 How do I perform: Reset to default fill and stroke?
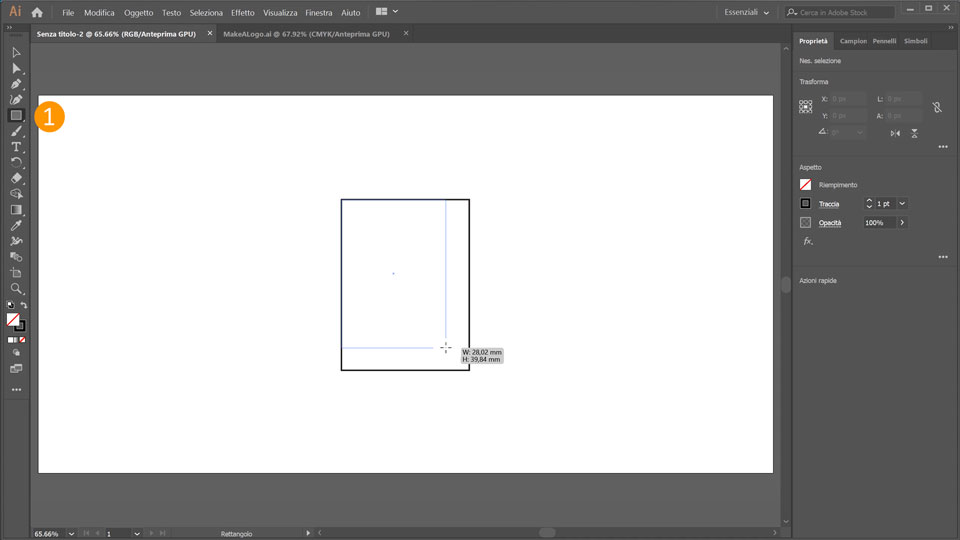click(x=10, y=305)
